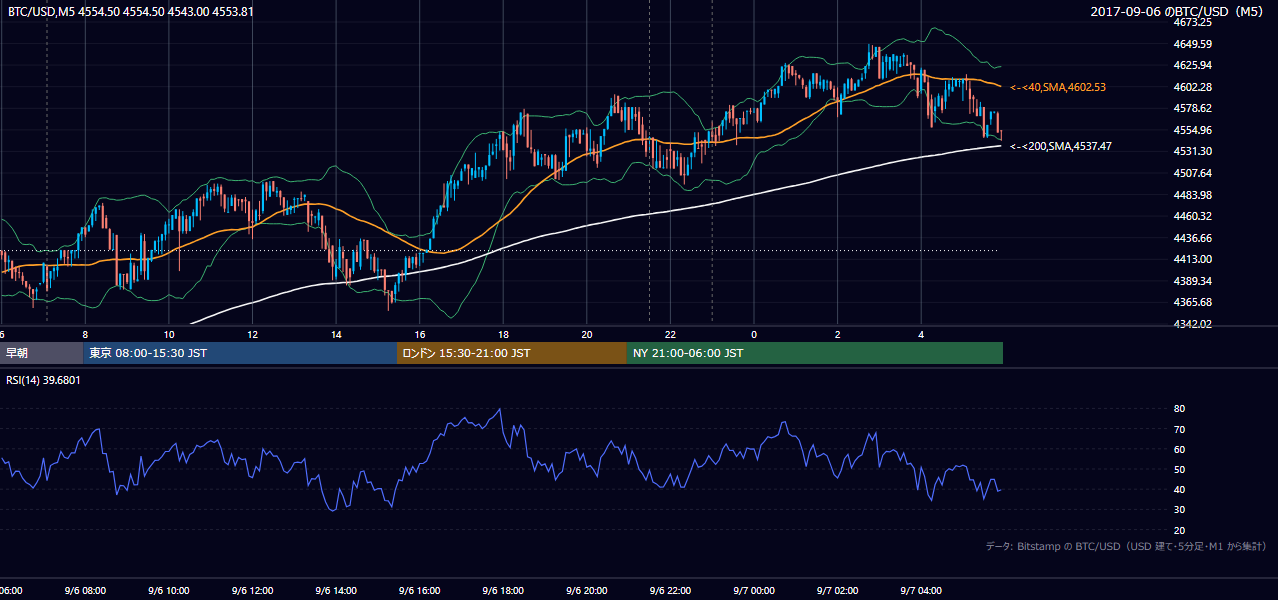Click the 9/6 08:00 time axis label
This screenshot has height=600, width=1278.
point(84,591)
